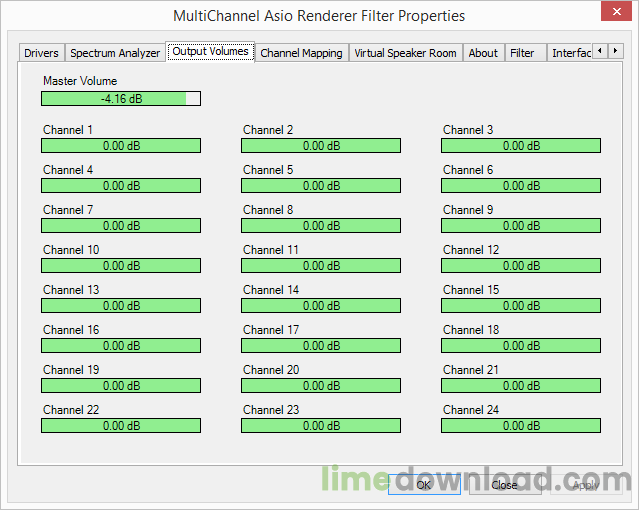This screenshot has width=639, height=510.
Task: Close the Filter Properties window
Action: coord(616,11)
